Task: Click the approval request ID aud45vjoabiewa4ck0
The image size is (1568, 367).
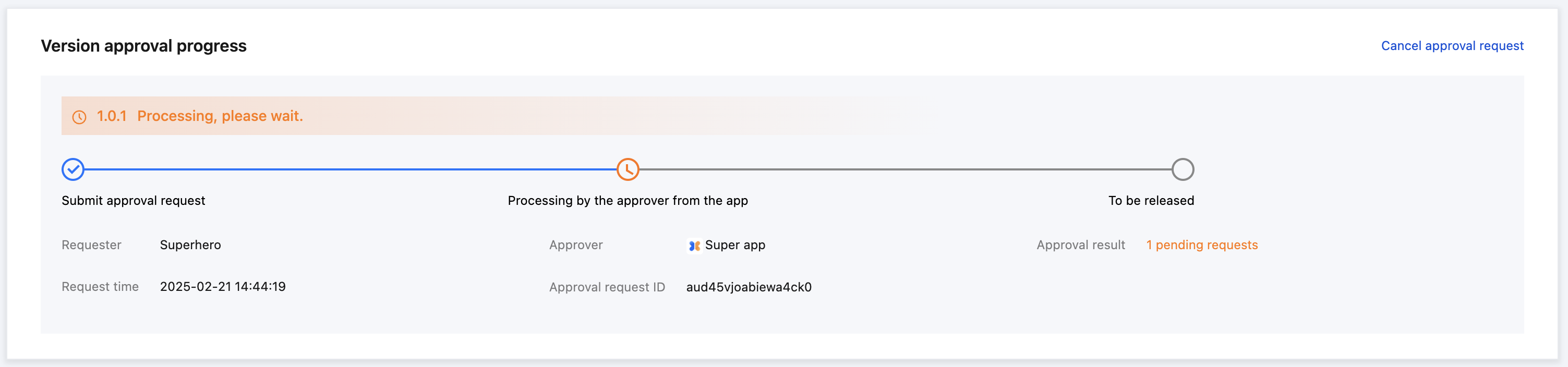Action: click(x=749, y=287)
